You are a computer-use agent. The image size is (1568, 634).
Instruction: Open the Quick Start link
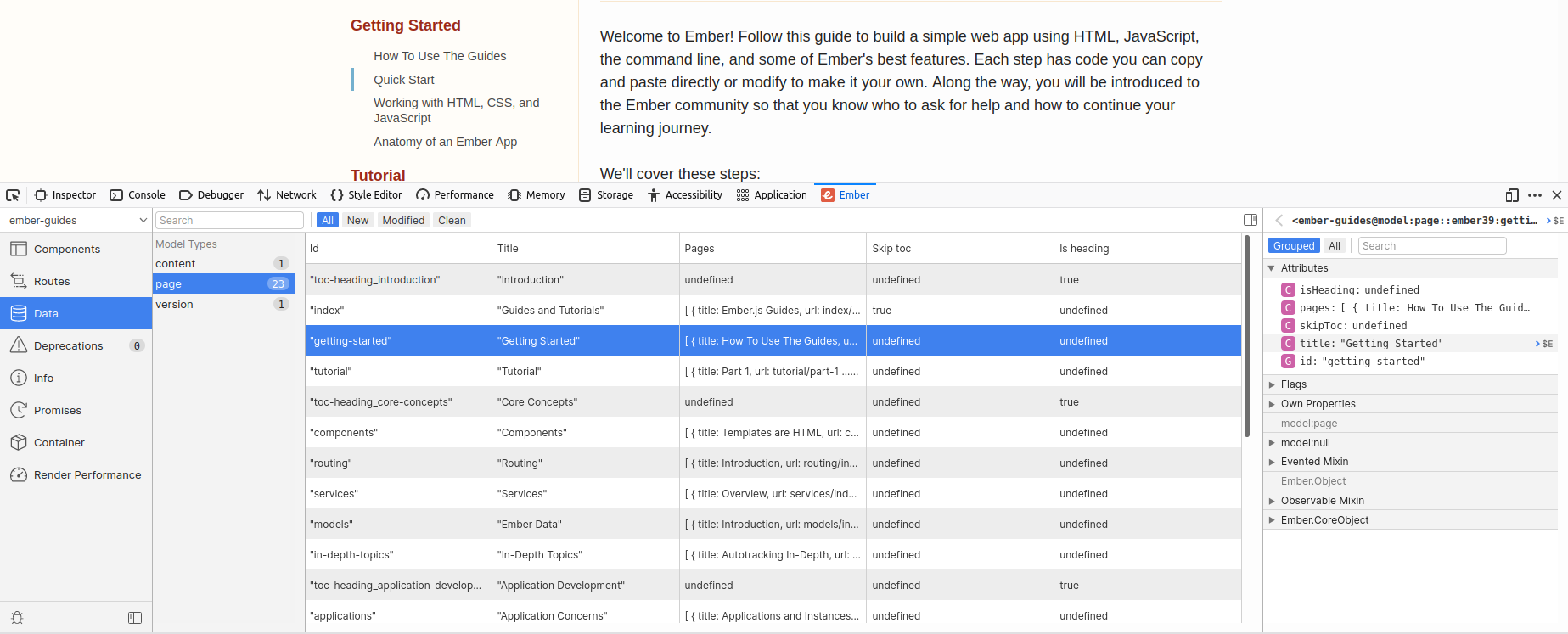(404, 80)
